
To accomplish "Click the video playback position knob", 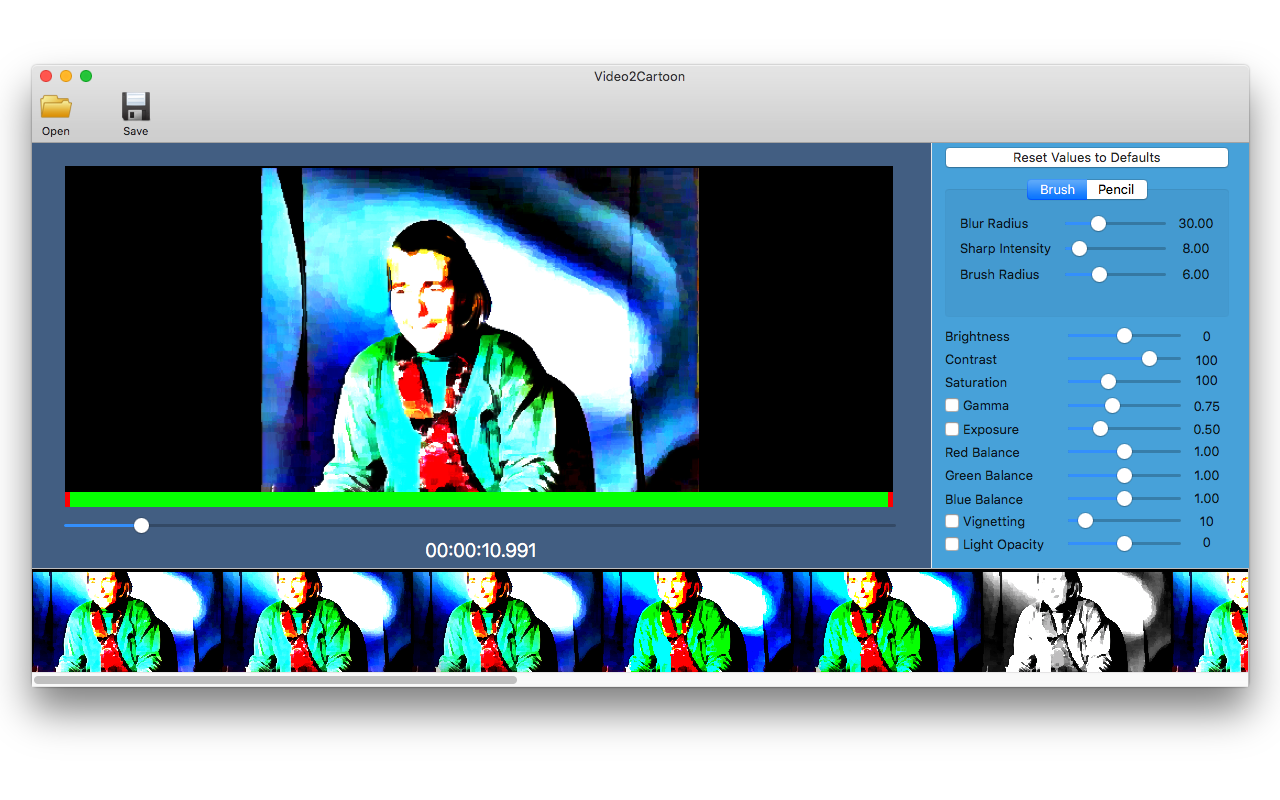I will point(141,525).
